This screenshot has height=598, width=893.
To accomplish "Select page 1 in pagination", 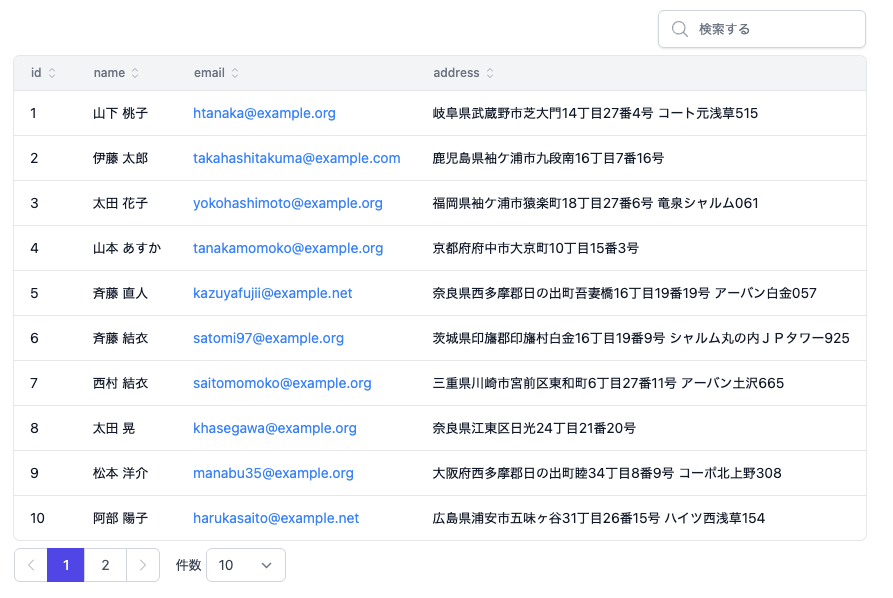I will click(x=66, y=565).
